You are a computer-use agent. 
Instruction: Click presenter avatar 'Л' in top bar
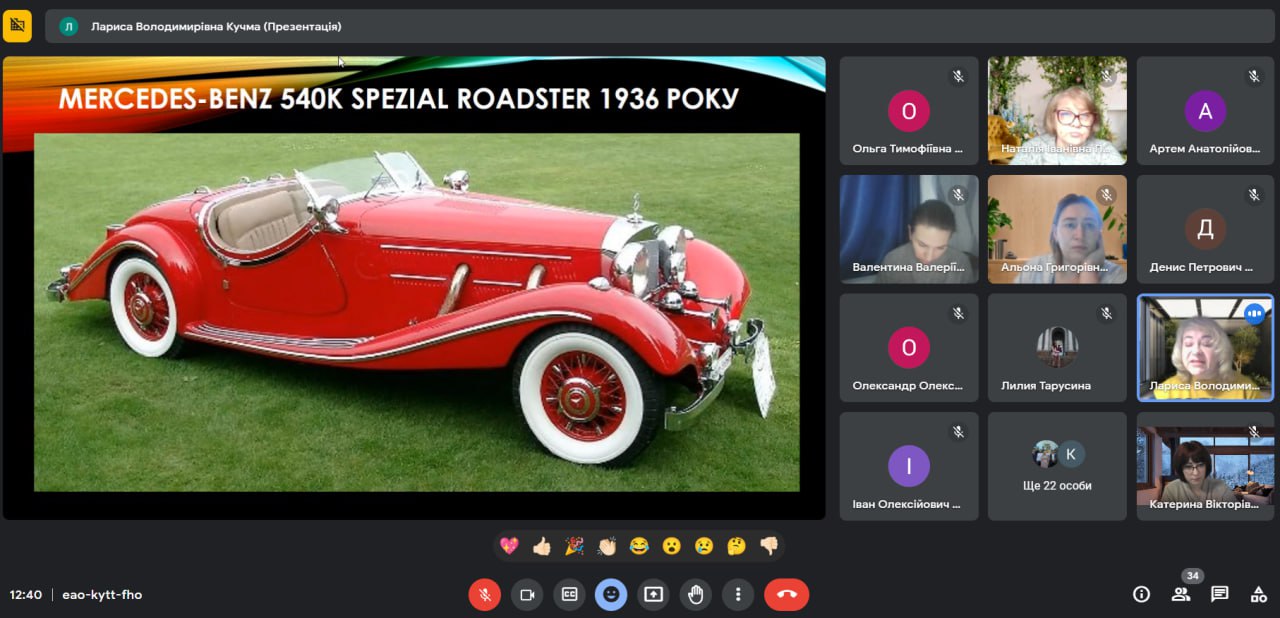(x=68, y=27)
